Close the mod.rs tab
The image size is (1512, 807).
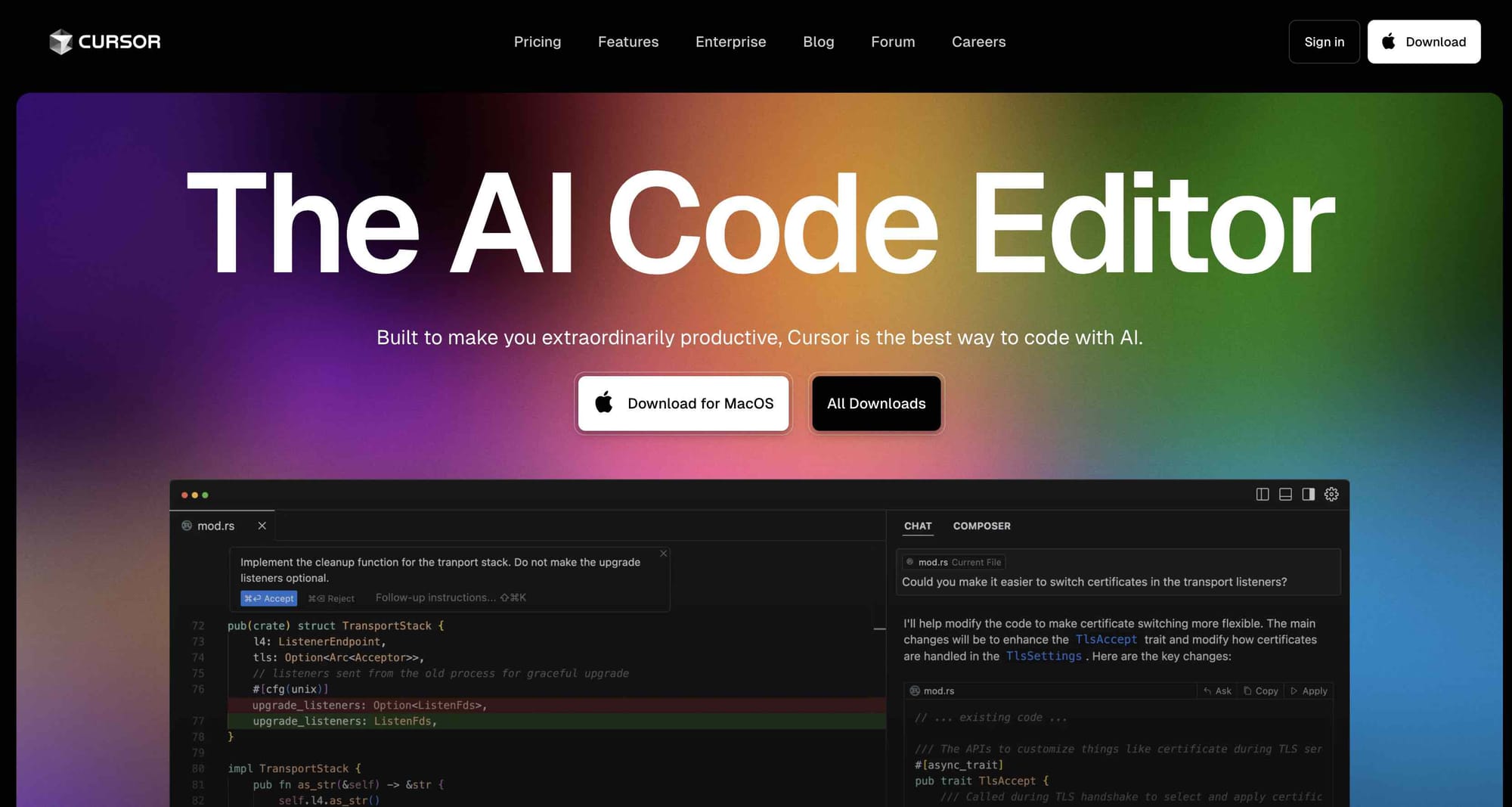(x=262, y=526)
